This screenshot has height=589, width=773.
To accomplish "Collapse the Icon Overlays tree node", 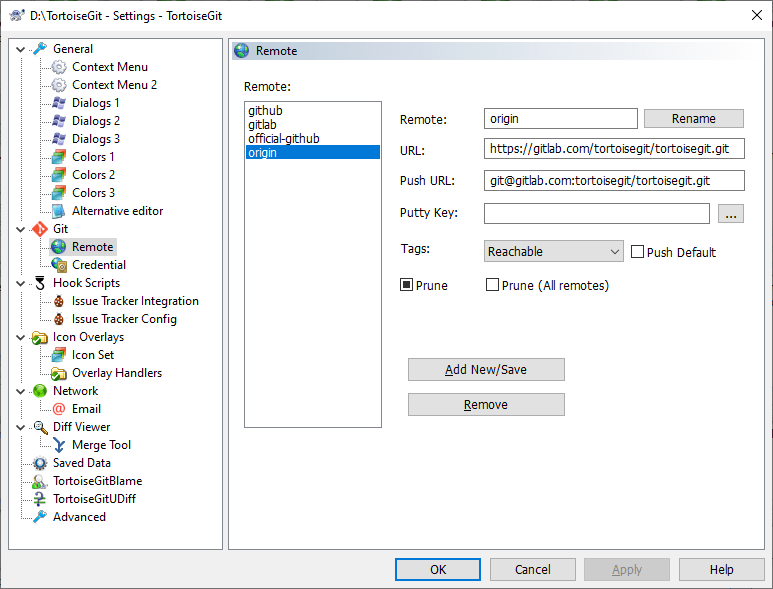I will click(21, 337).
